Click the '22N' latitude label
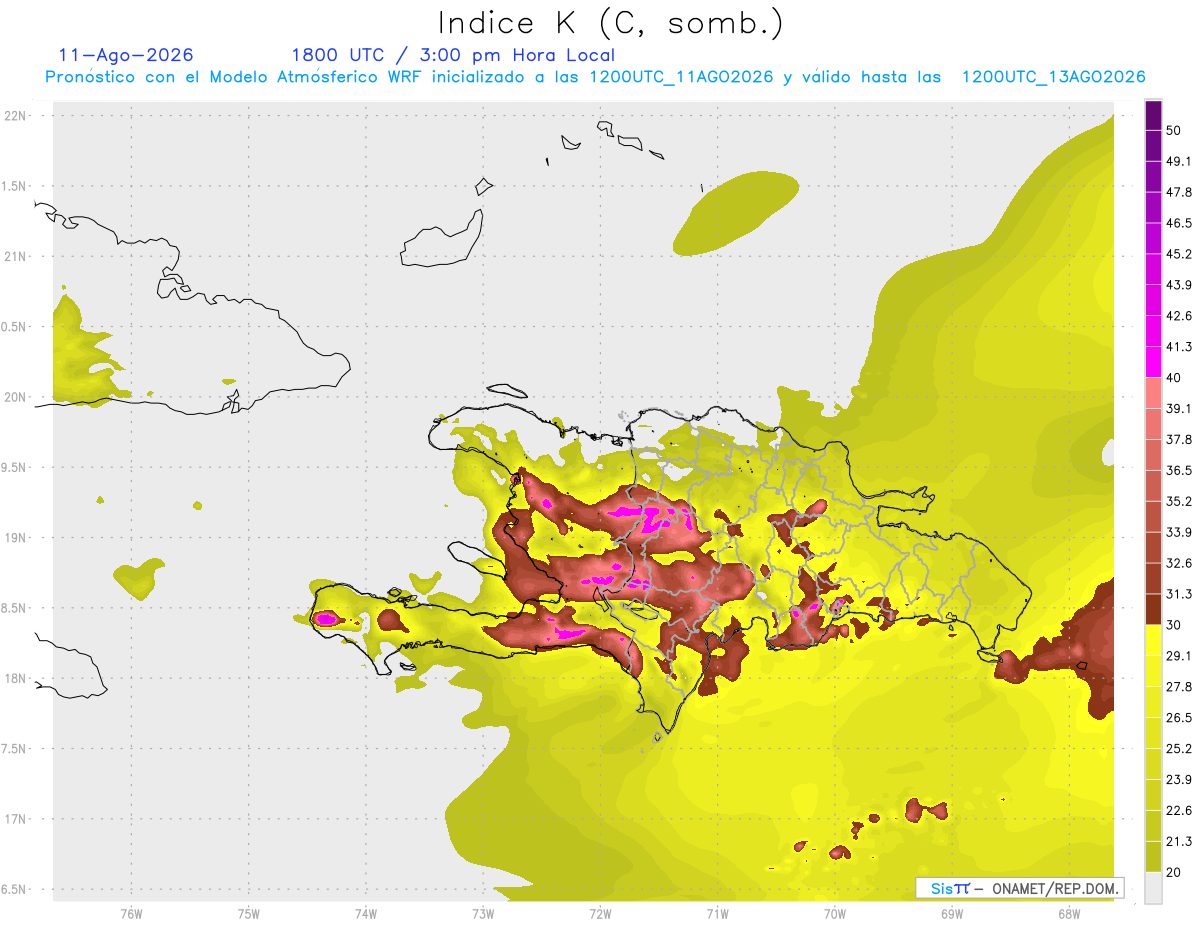The width and height of the screenshot is (1200, 927). (15, 116)
